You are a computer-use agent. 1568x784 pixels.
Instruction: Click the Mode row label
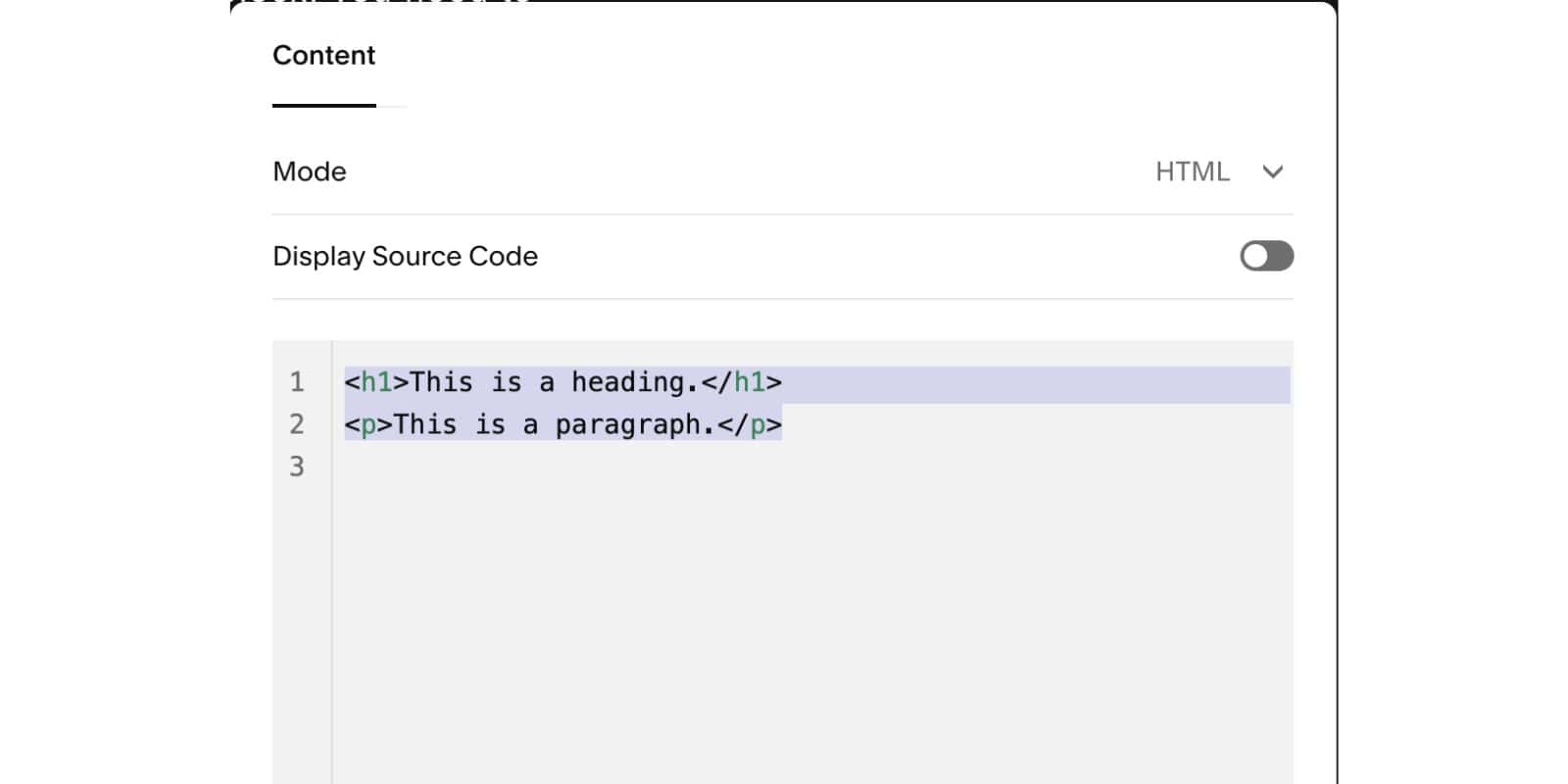[310, 172]
